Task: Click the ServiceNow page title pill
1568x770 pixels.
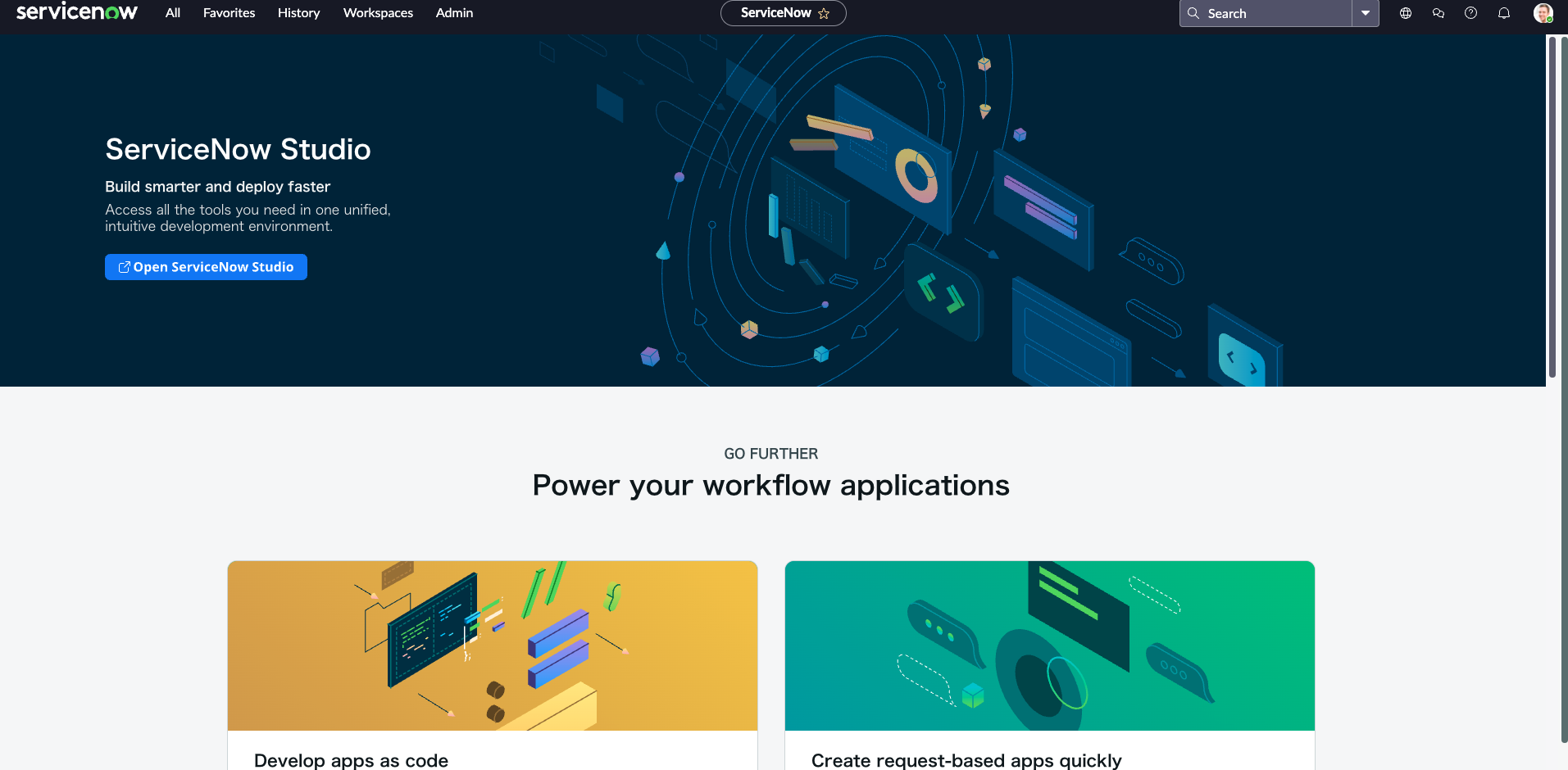Action: coord(783,13)
